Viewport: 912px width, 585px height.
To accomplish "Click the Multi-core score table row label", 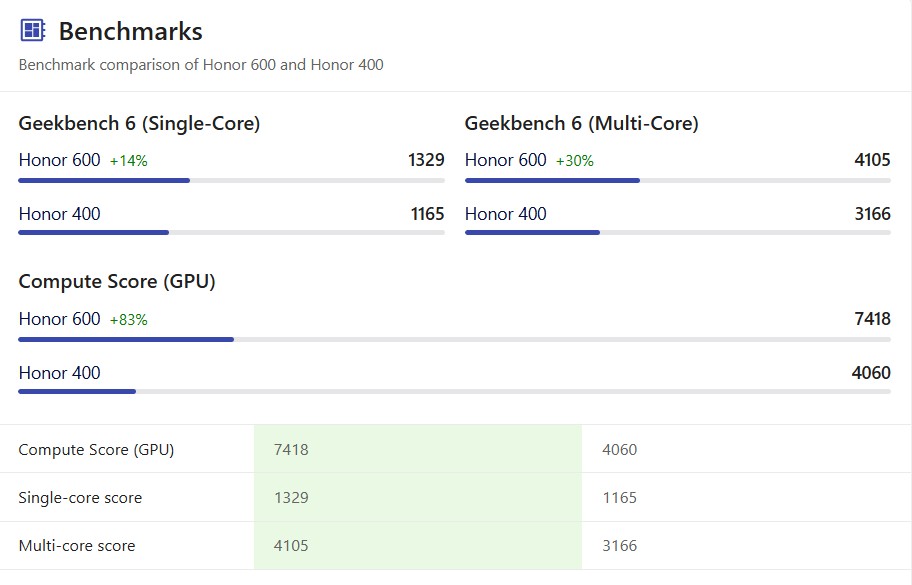I will click(x=77, y=545).
